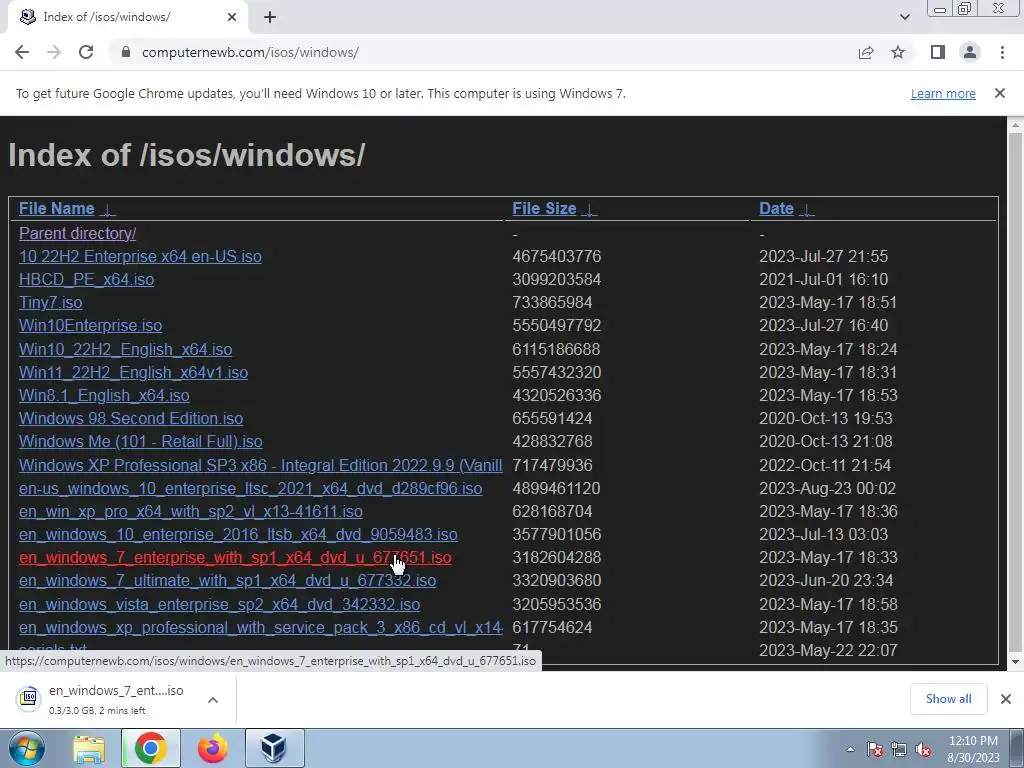Click file size 4675403776

coord(556,256)
